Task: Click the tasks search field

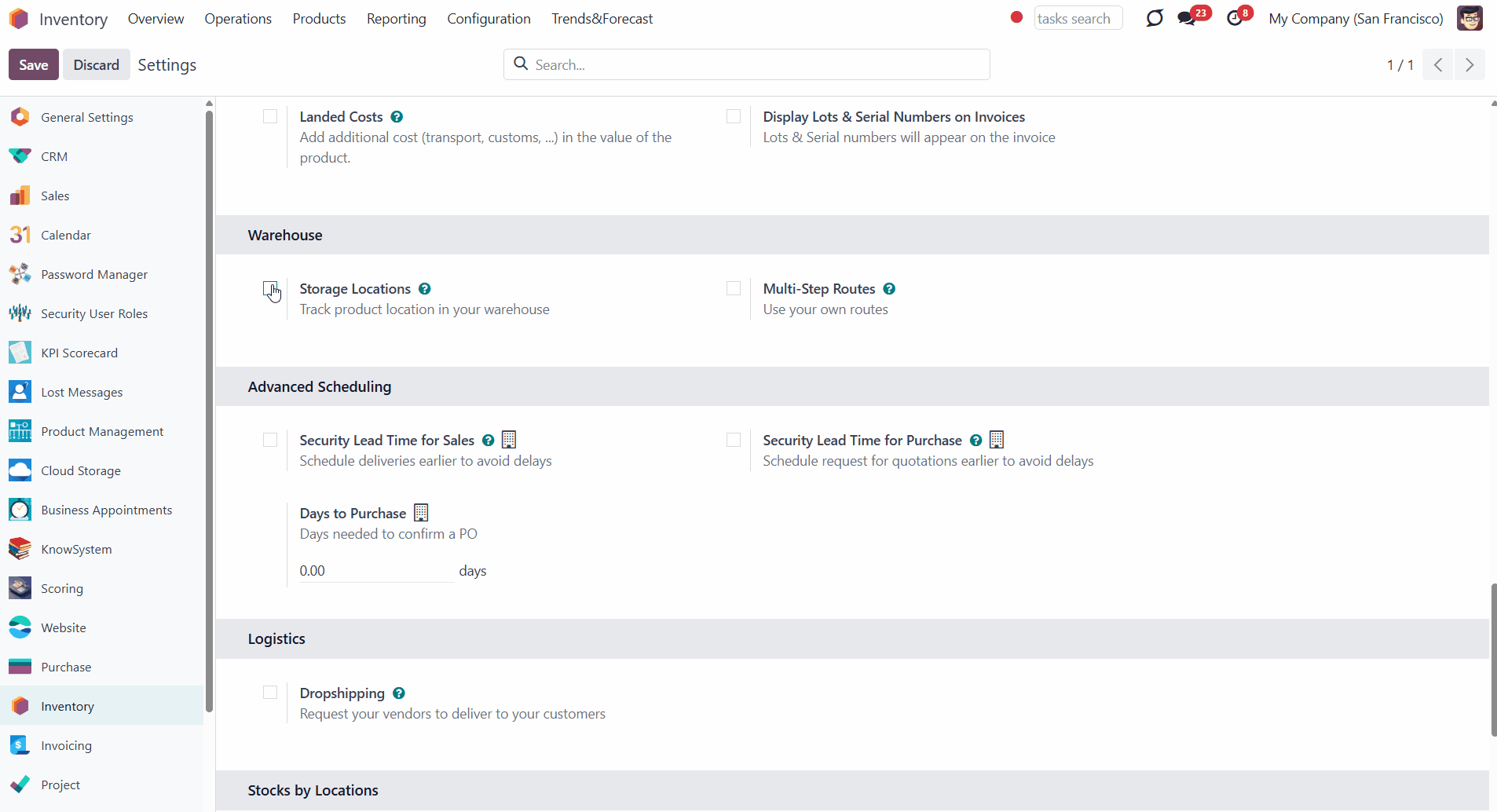Action: (1078, 18)
